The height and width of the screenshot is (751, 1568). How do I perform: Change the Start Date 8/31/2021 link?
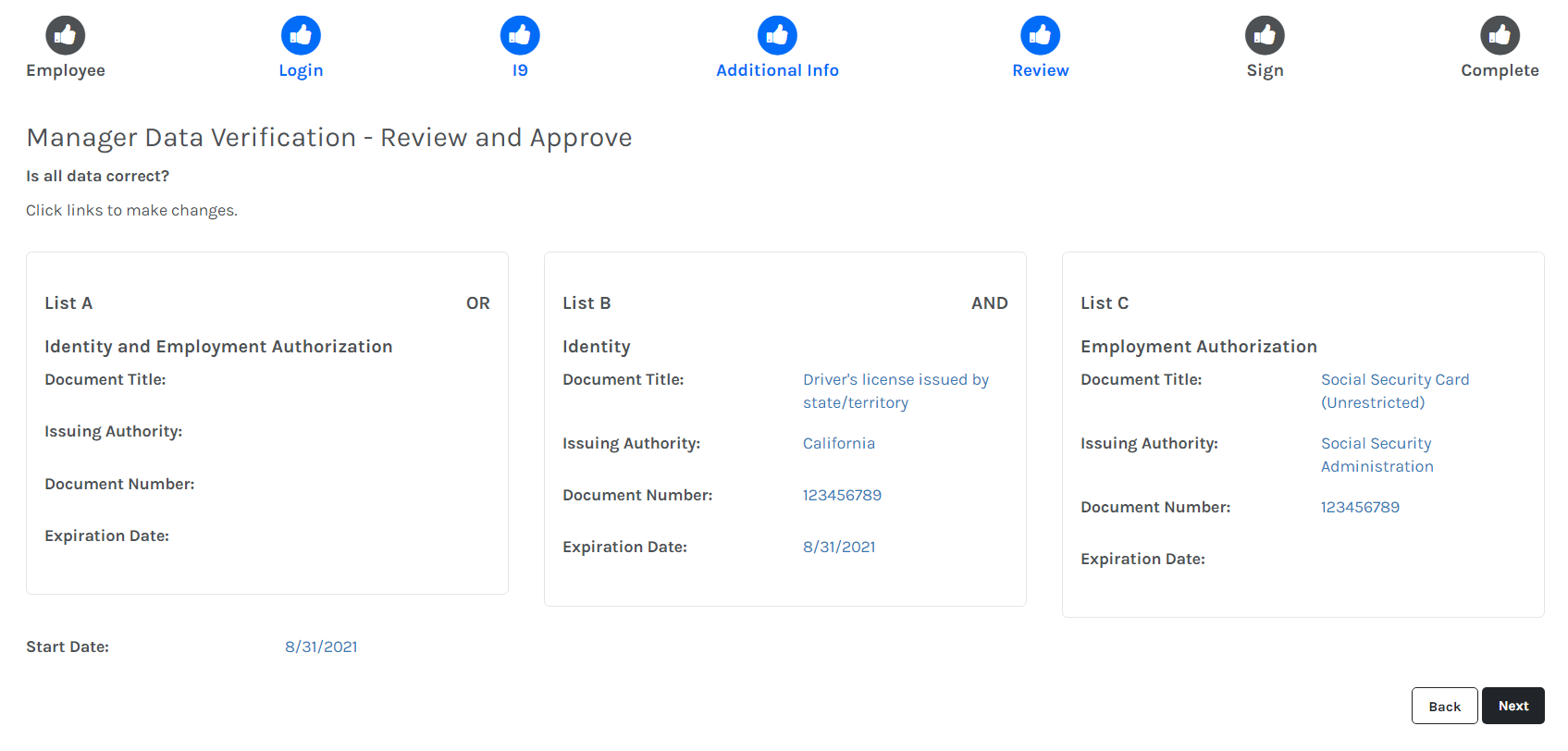321,646
